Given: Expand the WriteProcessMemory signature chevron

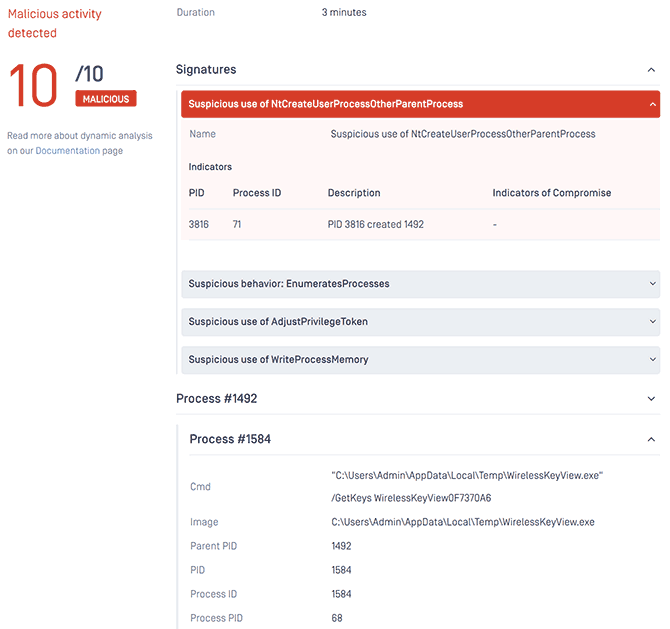Looking at the screenshot, I should (x=652, y=359).
